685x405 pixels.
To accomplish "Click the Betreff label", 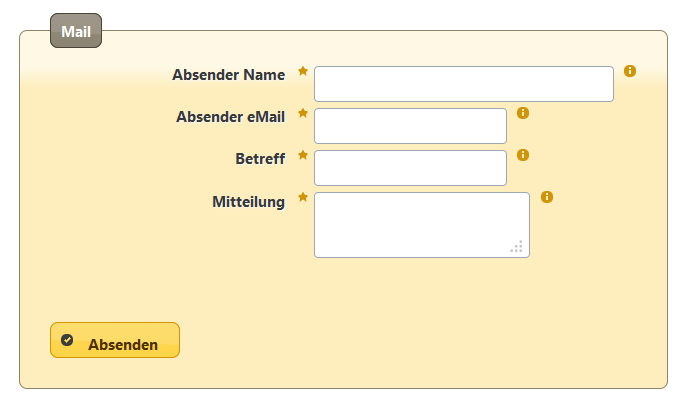I will click(x=260, y=159).
